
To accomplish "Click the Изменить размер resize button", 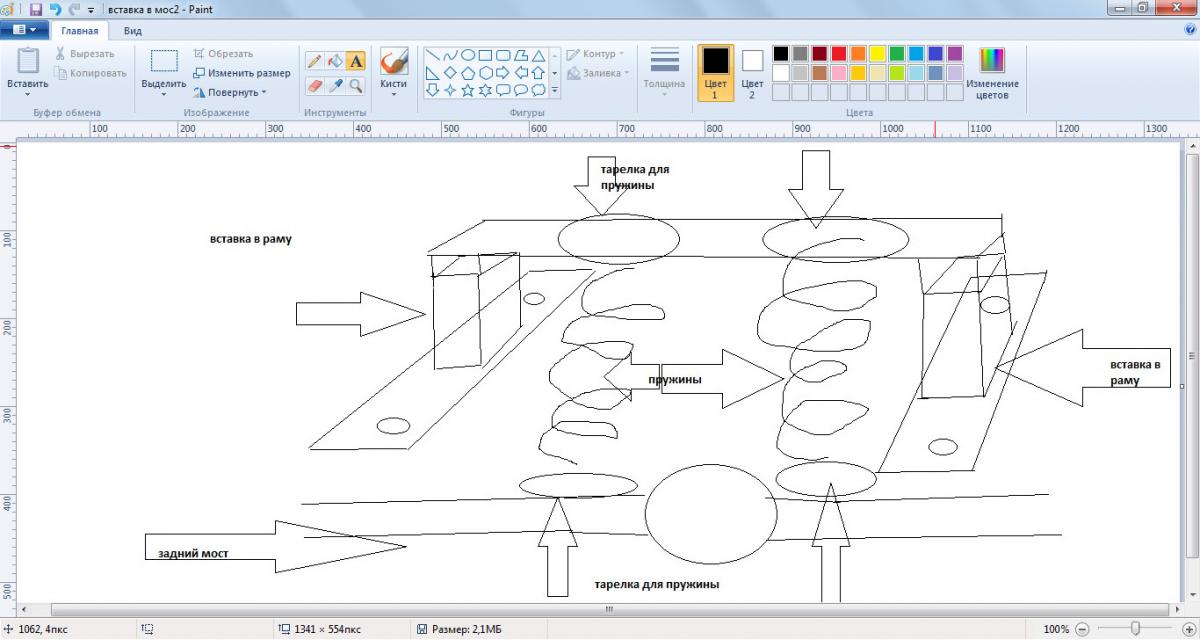I will (x=241, y=73).
